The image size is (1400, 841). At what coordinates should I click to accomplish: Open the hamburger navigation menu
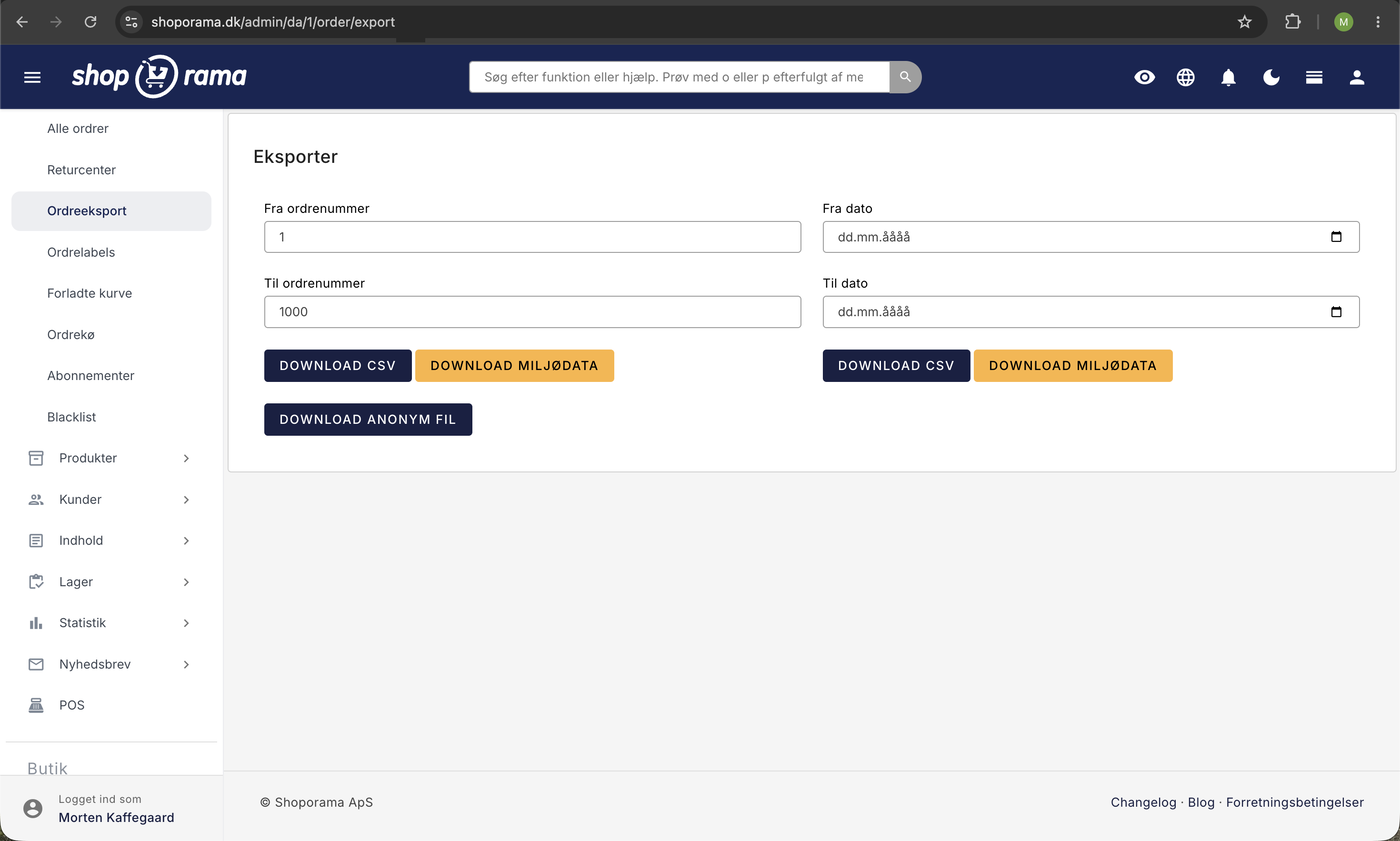[x=32, y=77]
